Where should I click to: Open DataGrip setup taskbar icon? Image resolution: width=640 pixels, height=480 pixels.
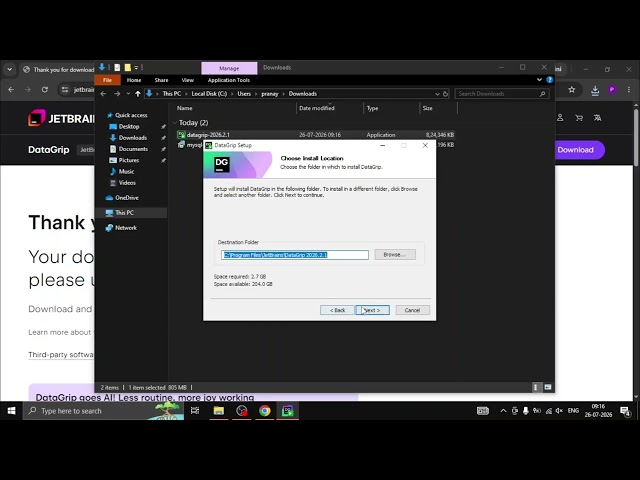(287, 411)
